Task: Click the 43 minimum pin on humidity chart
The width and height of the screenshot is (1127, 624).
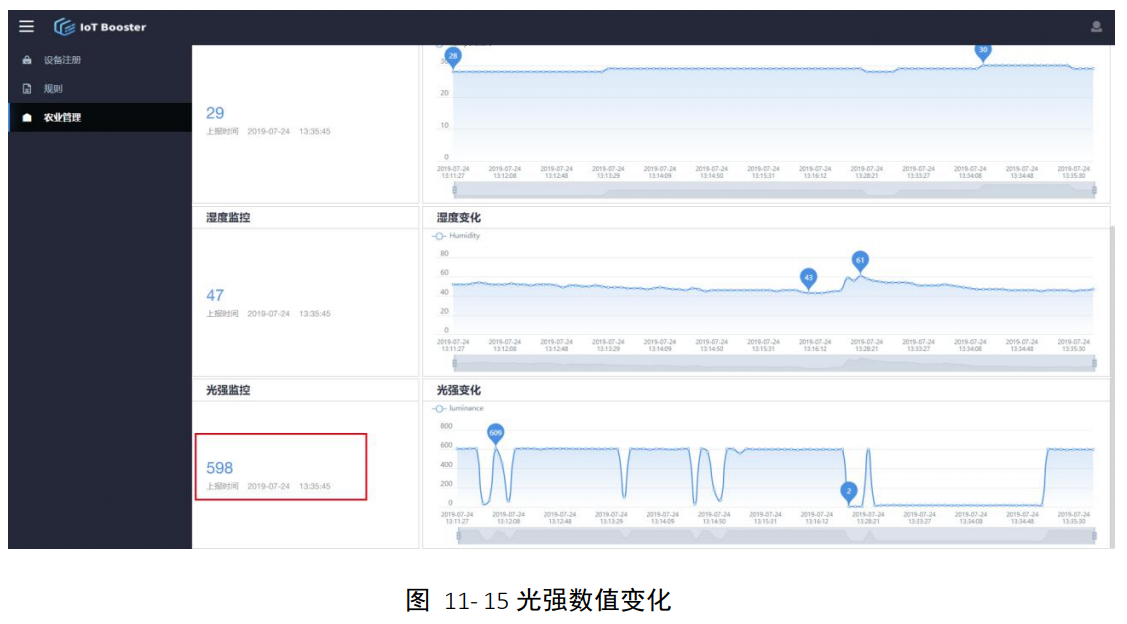Action: (x=809, y=279)
